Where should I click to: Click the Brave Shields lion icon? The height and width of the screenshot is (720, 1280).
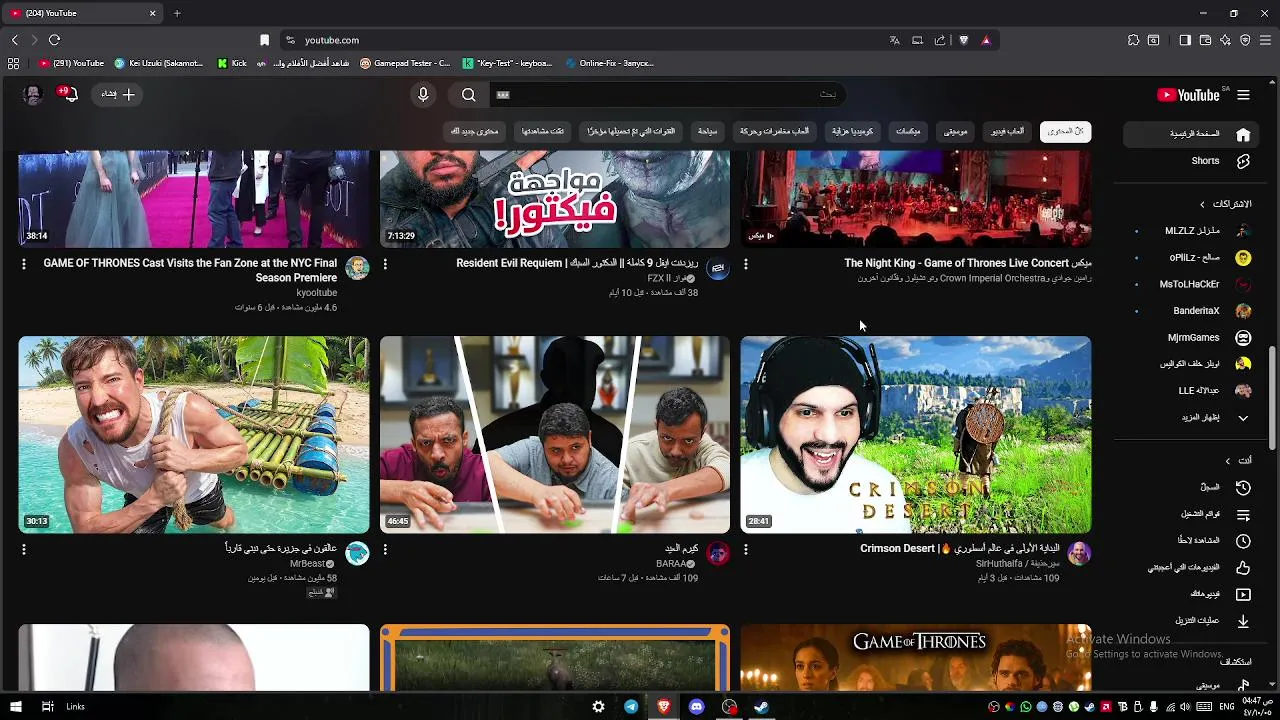pyautogui.click(x=964, y=40)
